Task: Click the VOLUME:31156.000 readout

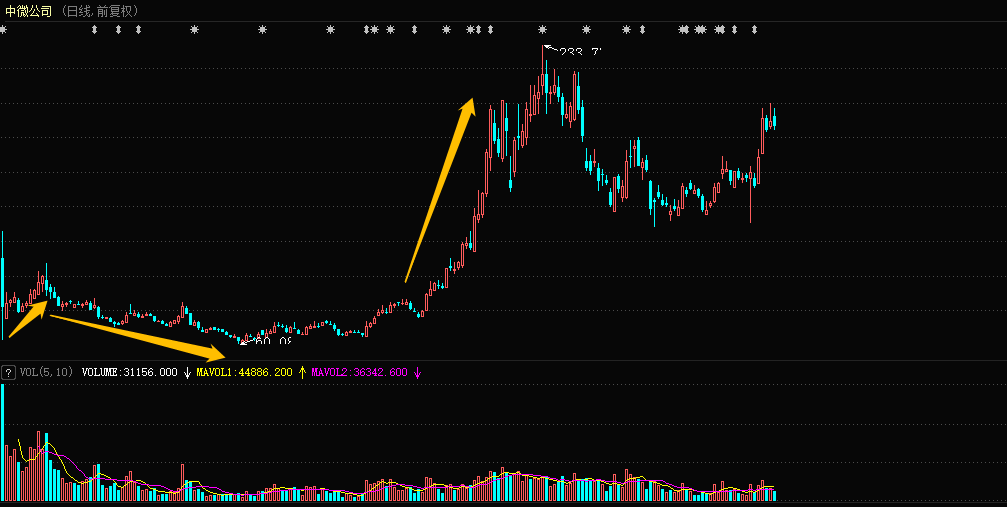Action: tap(129, 372)
